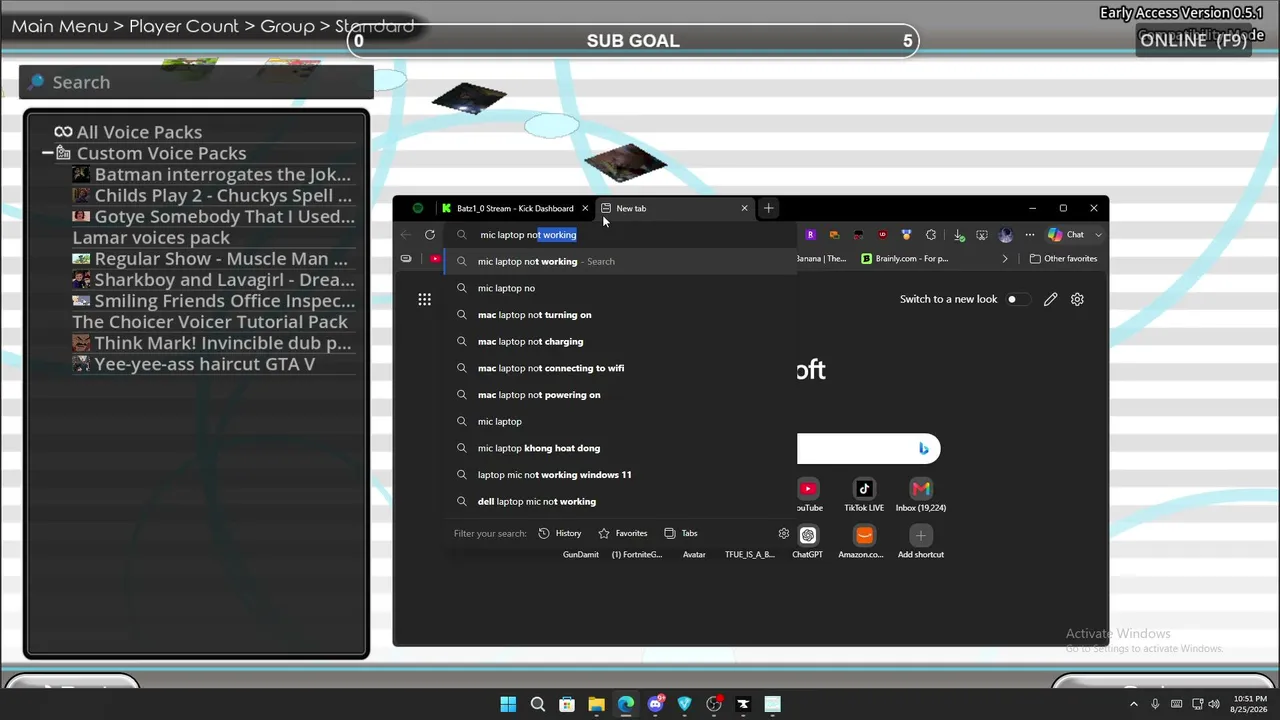Open the Other favorites folder

[x=1063, y=259]
